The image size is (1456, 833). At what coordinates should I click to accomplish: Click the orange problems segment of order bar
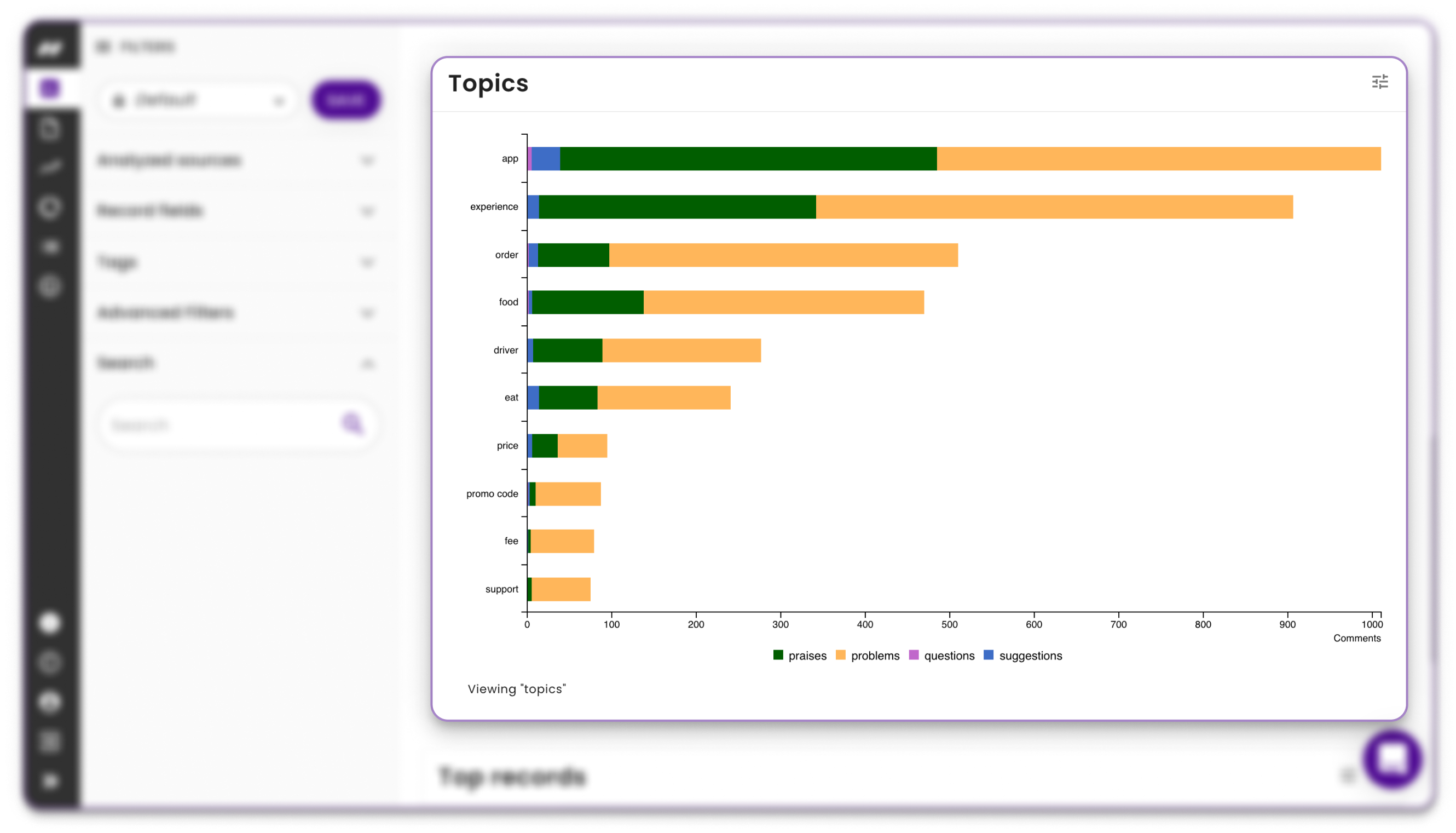(x=784, y=255)
